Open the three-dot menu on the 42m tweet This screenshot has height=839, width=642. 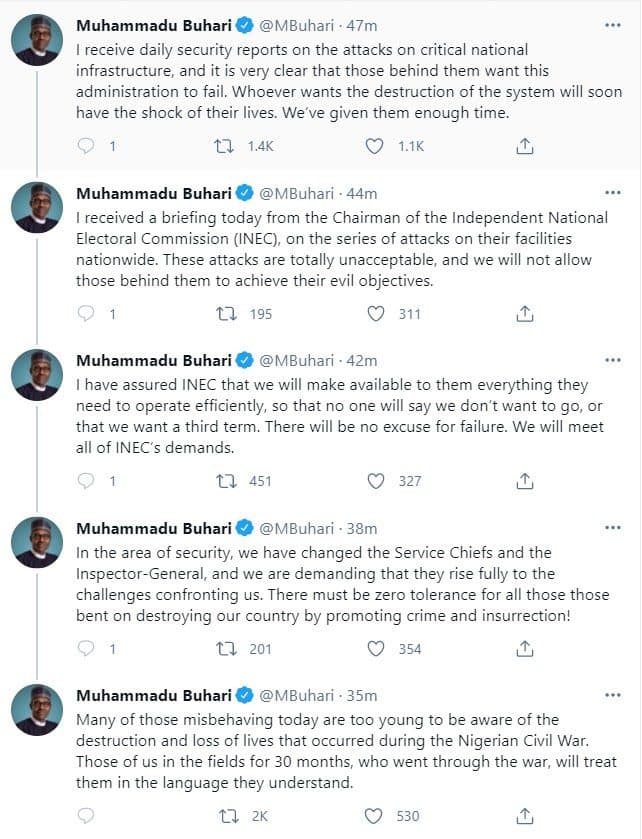pyautogui.click(x=613, y=360)
